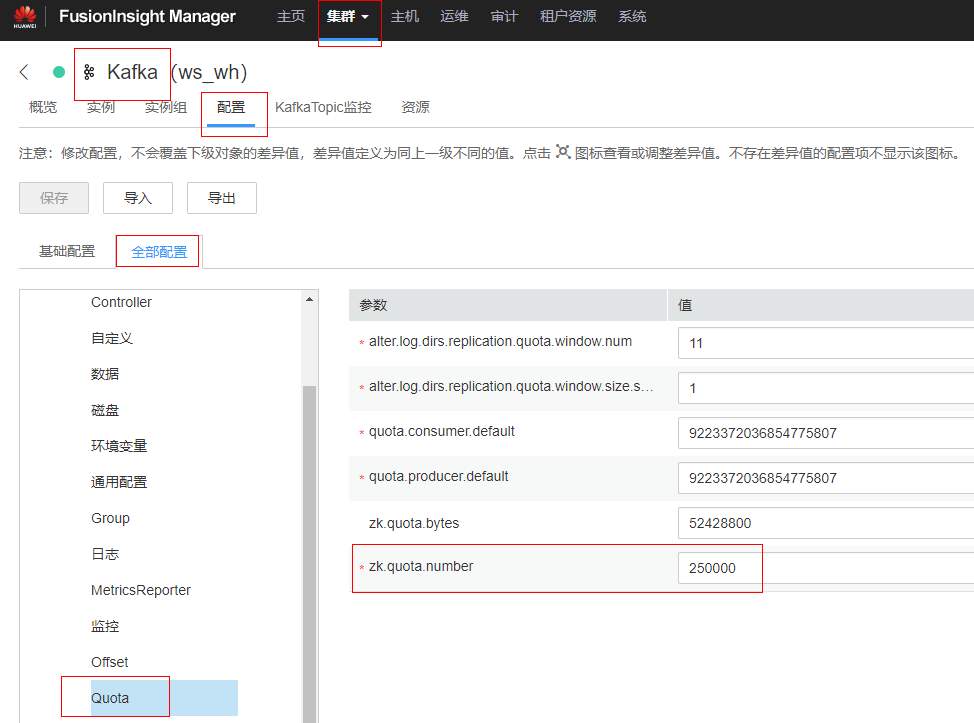This screenshot has width=974, height=723.
Task: Open the 审计 menu
Action: pyautogui.click(x=504, y=17)
